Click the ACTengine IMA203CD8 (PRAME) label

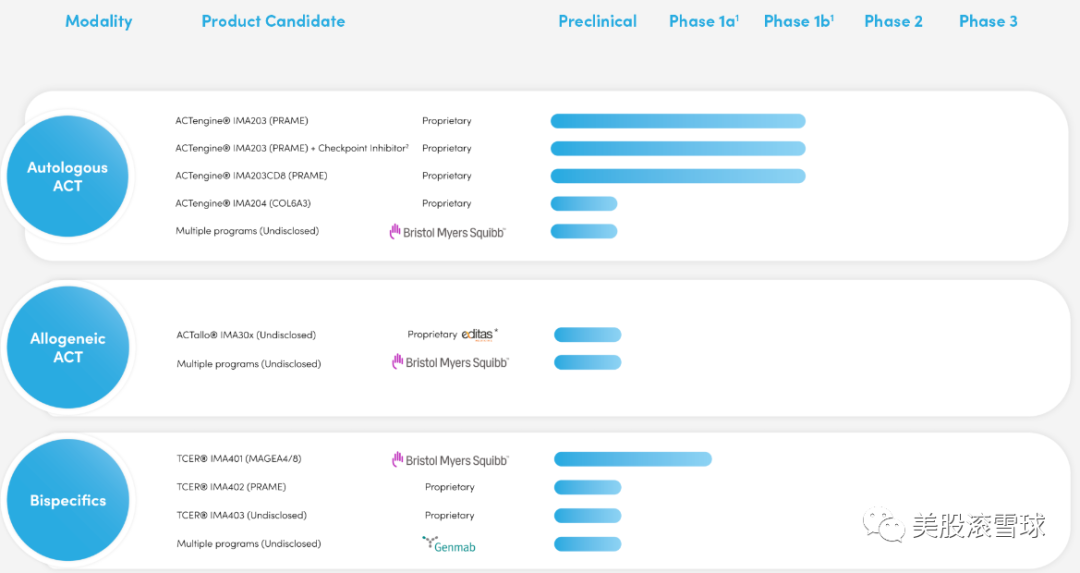[x=251, y=176]
